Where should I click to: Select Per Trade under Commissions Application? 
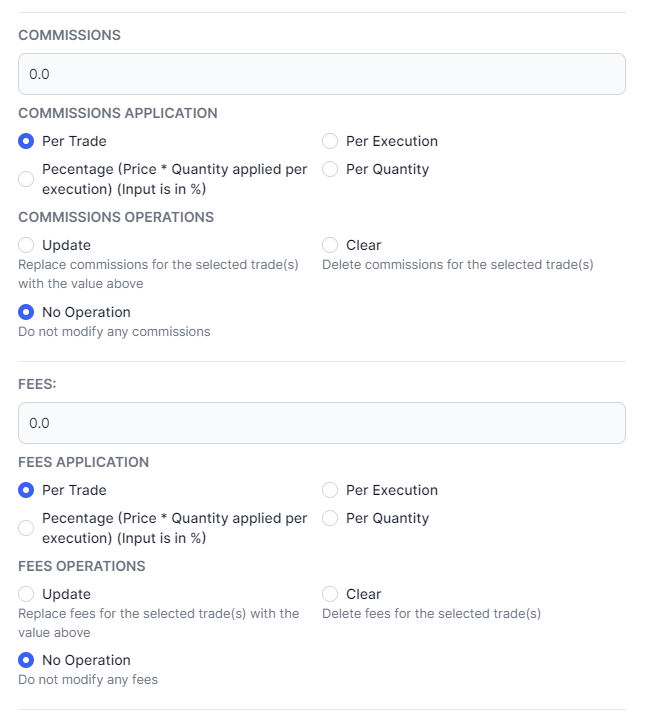click(27, 141)
